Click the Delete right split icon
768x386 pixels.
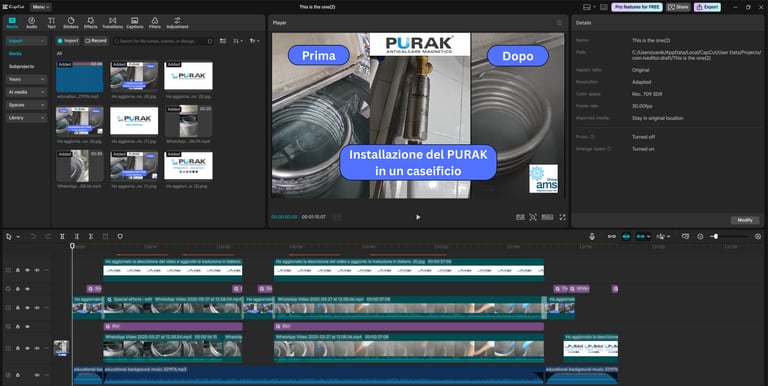91,237
